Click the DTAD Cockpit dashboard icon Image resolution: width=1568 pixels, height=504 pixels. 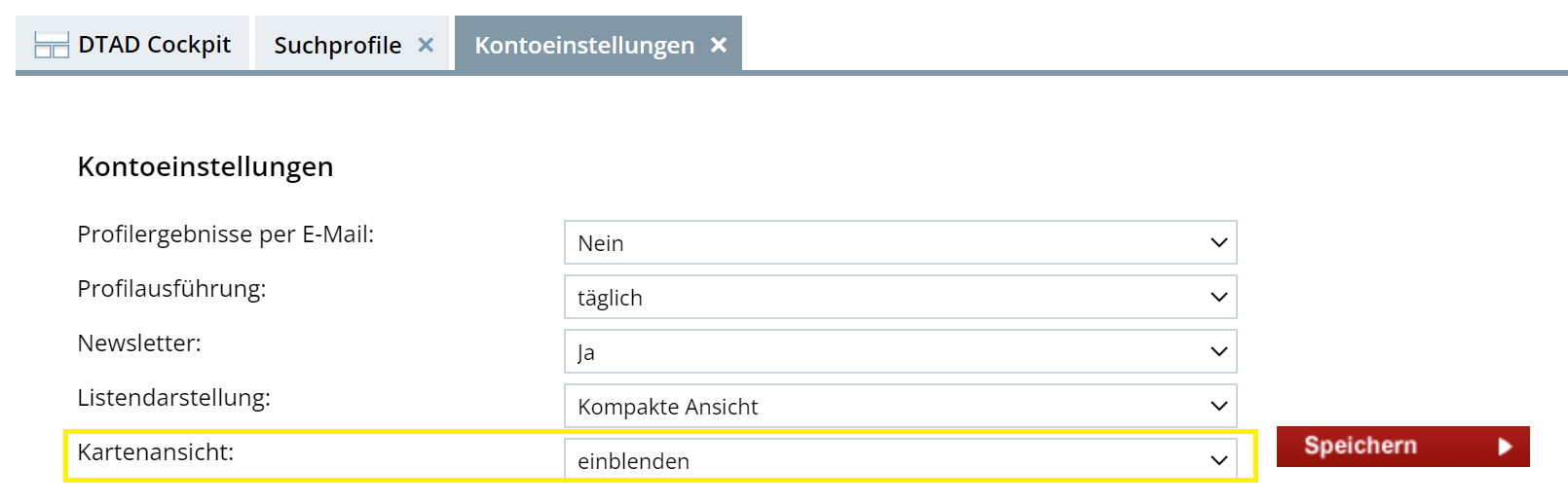pos(52,45)
